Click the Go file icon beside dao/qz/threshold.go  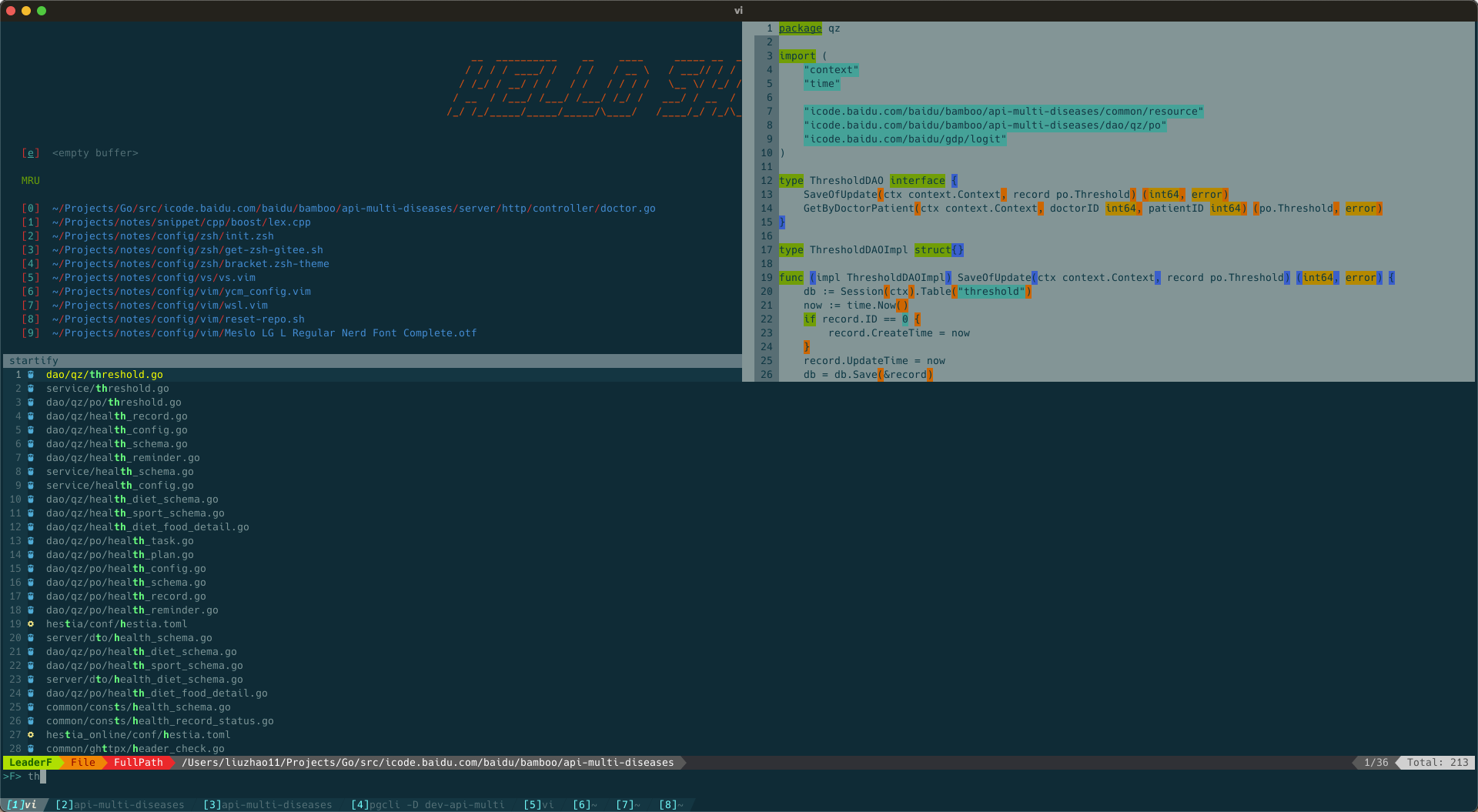coord(31,375)
